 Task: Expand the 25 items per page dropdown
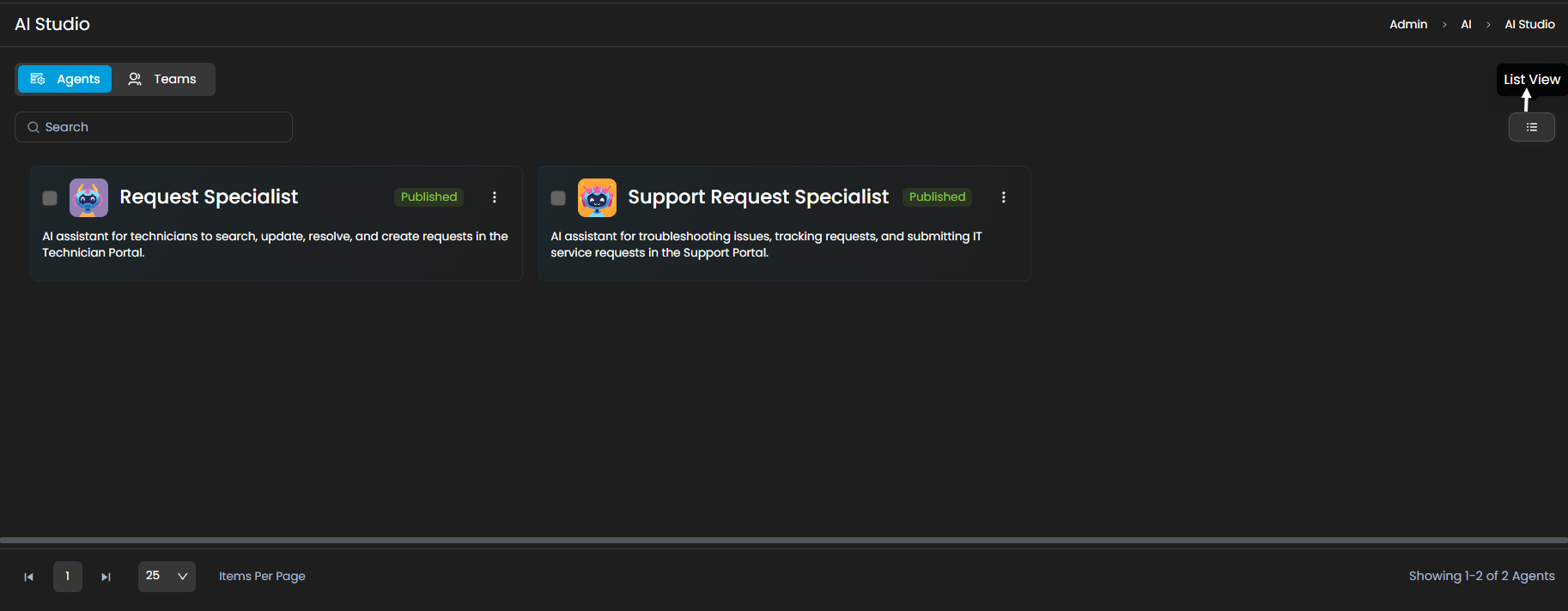point(167,576)
